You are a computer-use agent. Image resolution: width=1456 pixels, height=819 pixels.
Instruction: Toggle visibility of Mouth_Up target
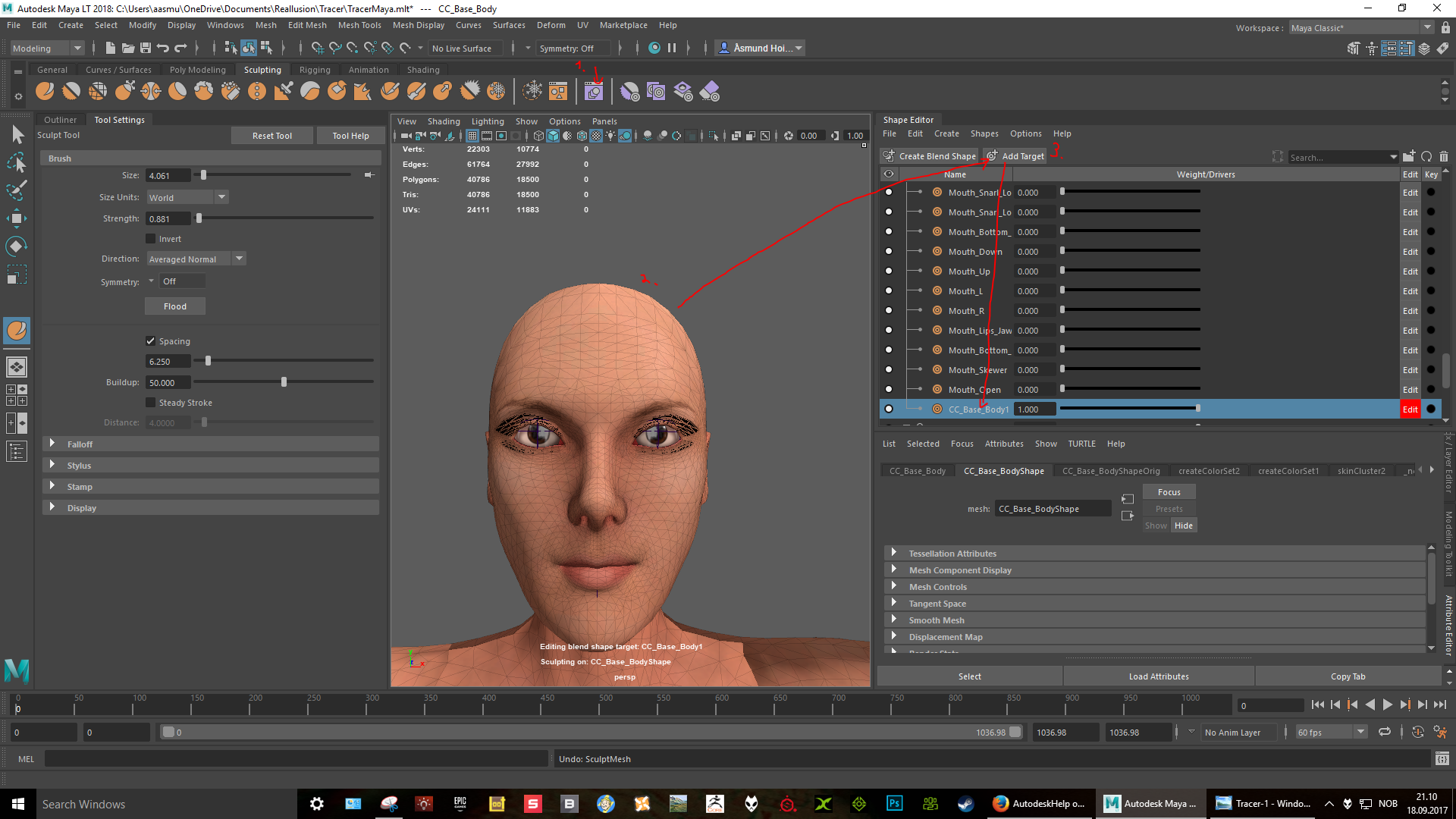click(x=889, y=271)
